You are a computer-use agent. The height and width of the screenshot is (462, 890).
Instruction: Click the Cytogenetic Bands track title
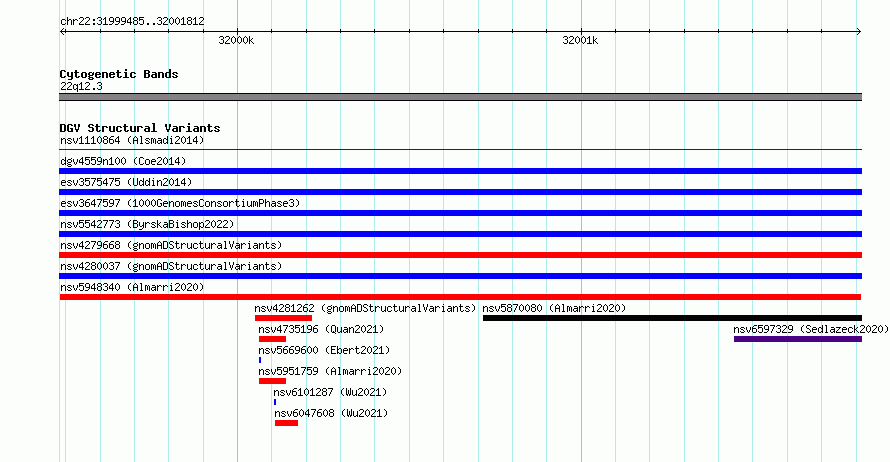pos(119,74)
